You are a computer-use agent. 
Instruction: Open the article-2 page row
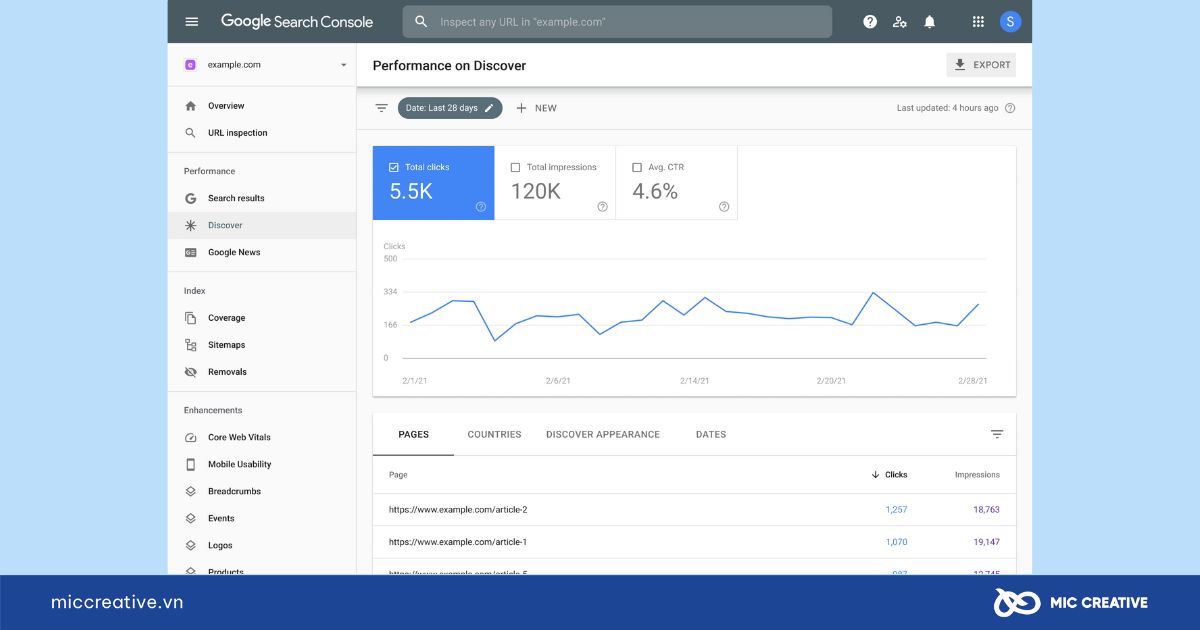694,510
